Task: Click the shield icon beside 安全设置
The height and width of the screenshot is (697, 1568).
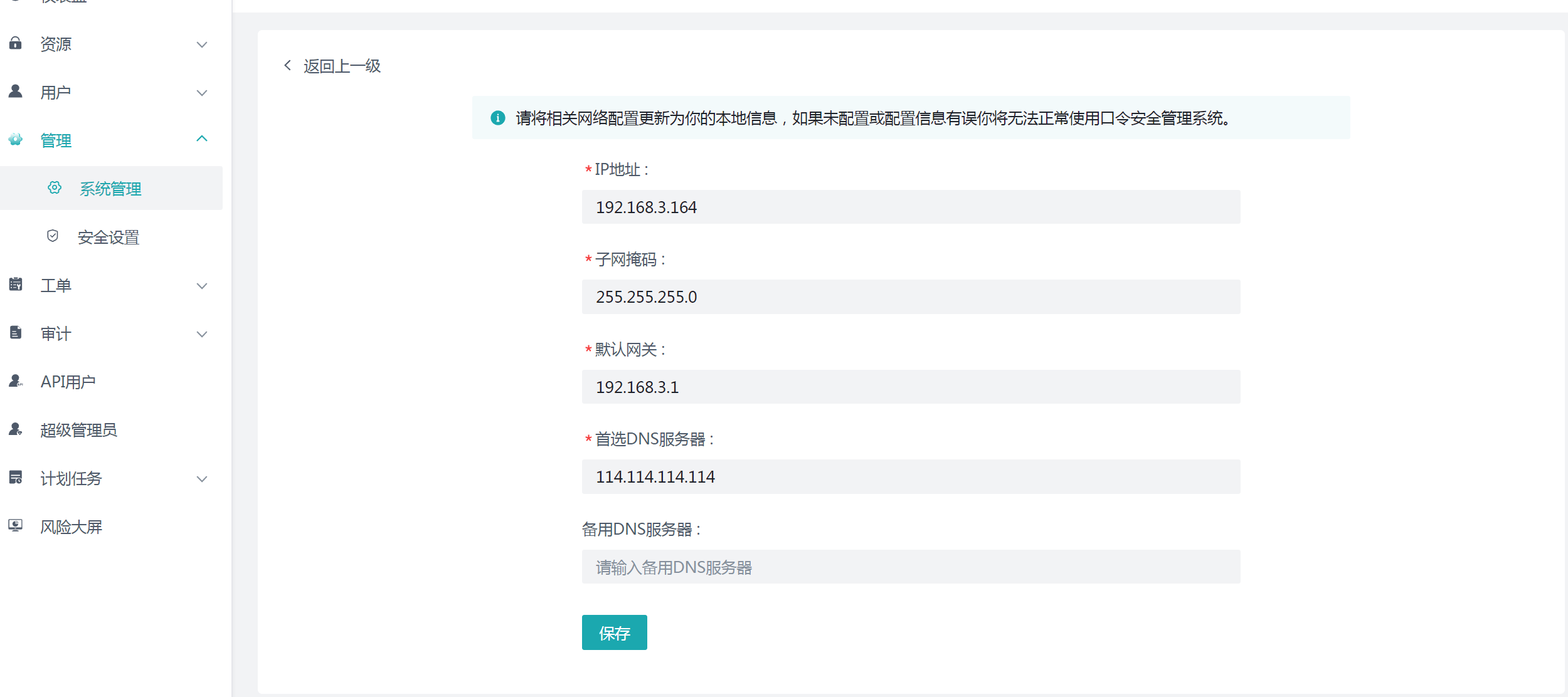Action: pyautogui.click(x=53, y=236)
